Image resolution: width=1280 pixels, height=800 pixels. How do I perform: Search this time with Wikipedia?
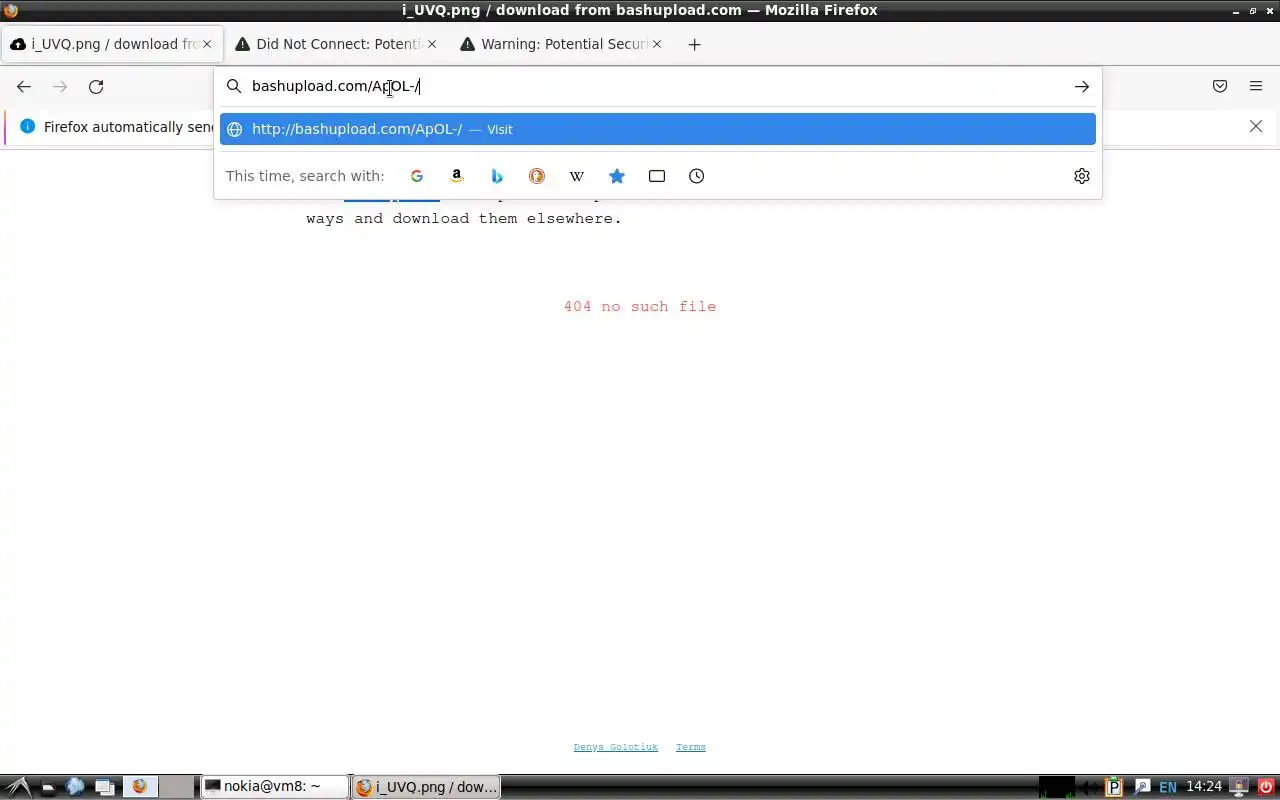click(577, 176)
